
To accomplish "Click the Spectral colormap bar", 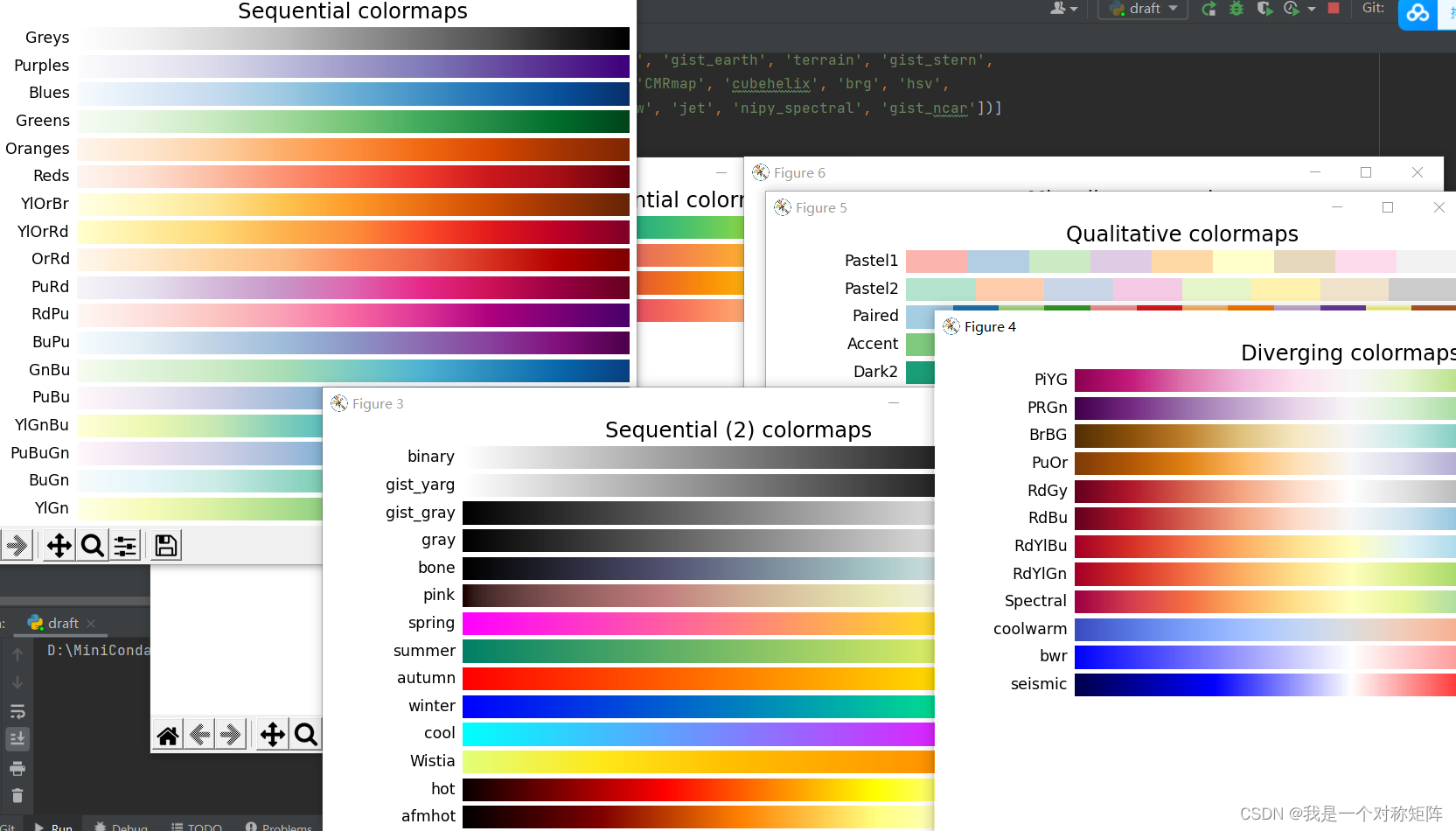I will click(x=1265, y=601).
